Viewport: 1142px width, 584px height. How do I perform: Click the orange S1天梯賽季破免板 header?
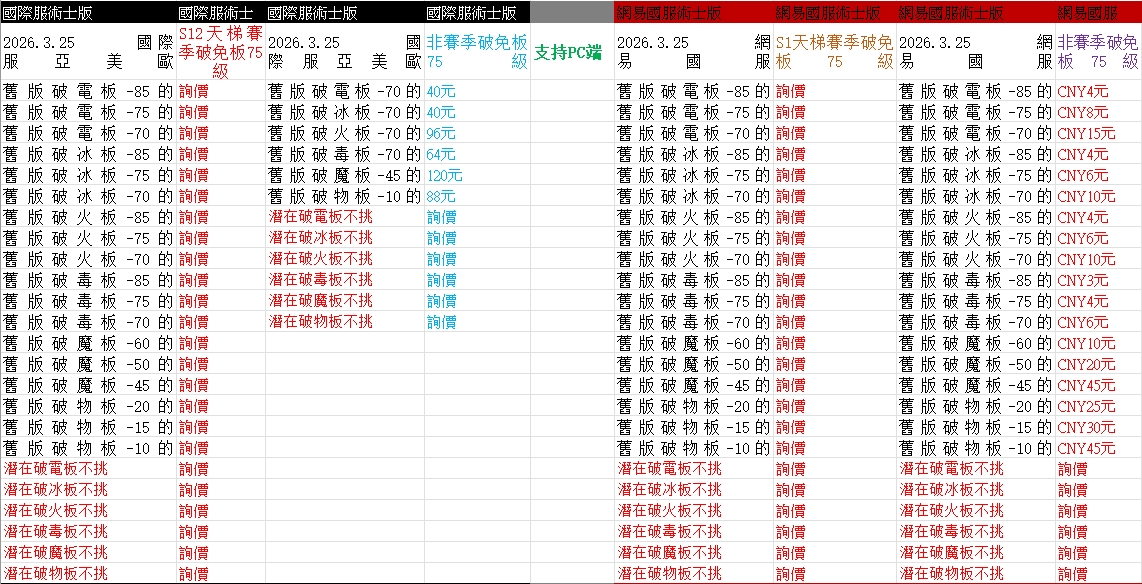[834, 52]
